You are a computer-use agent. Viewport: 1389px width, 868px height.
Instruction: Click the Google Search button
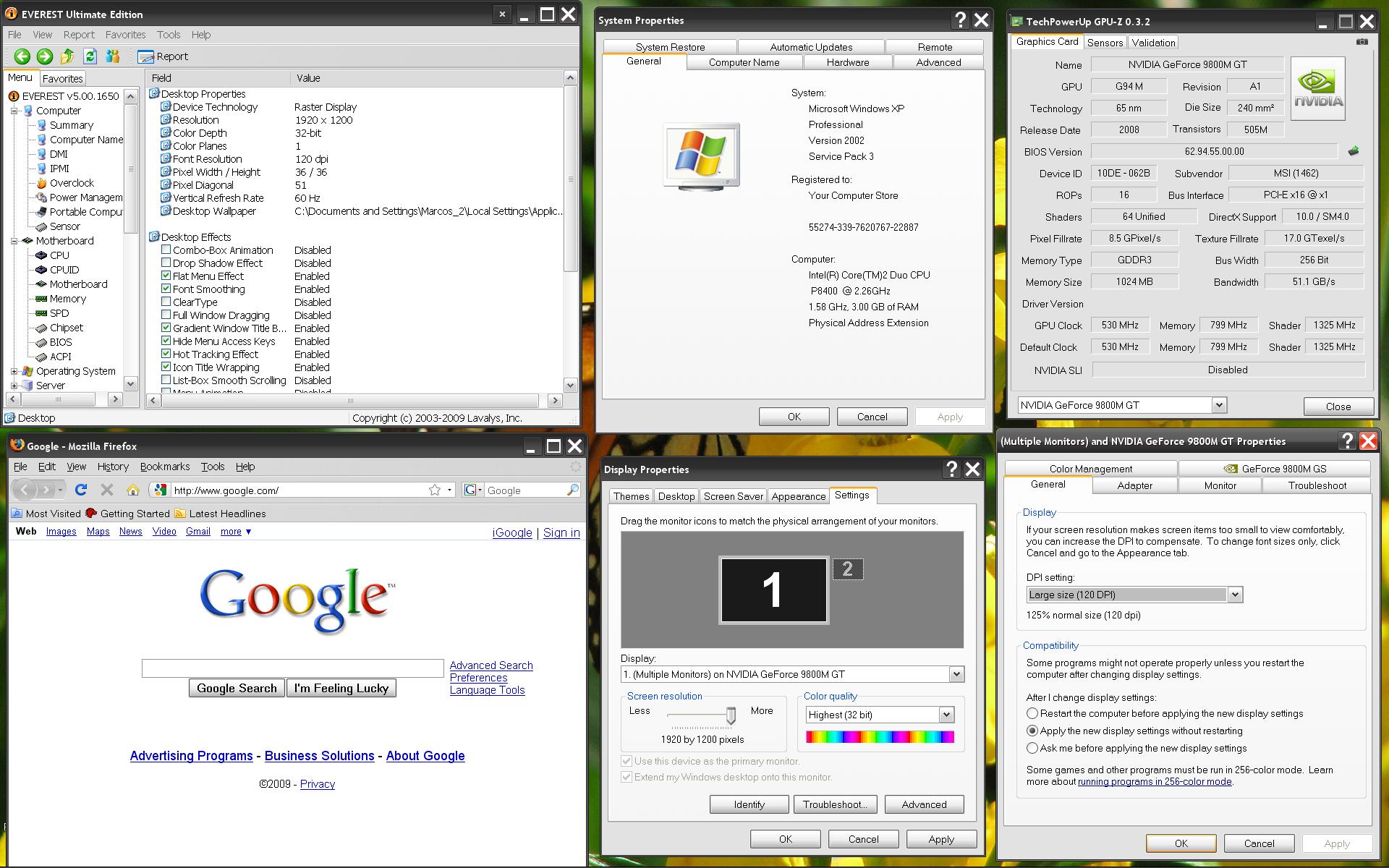tap(237, 688)
